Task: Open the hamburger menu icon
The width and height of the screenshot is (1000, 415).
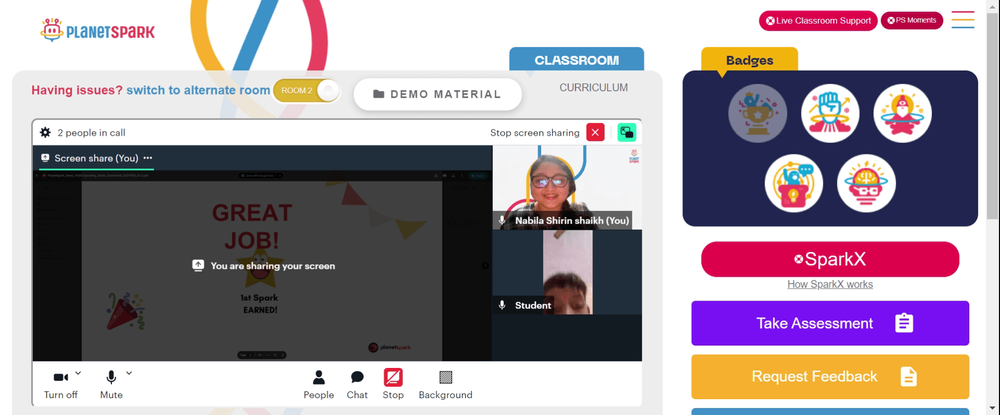Action: (x=962, y=20)
